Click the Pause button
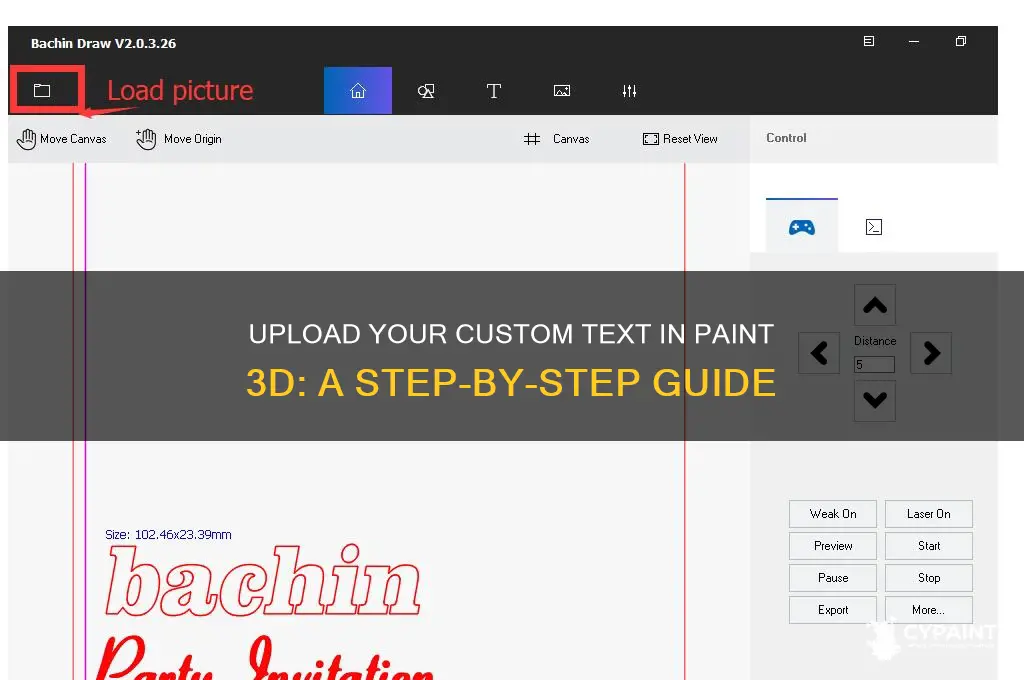Viewport: 1024px width, 680px height. click(x=833, y=578)
